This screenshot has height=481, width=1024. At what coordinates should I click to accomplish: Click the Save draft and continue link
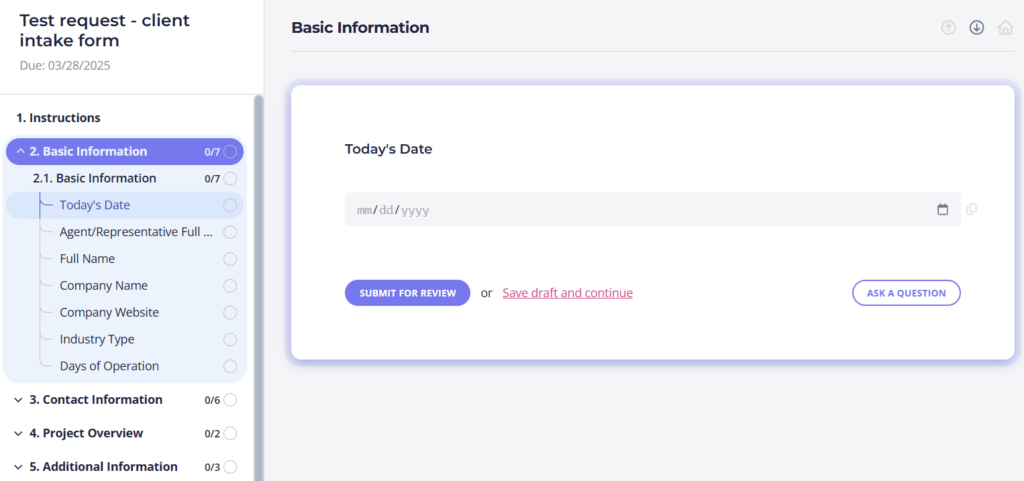coord(567,293)
